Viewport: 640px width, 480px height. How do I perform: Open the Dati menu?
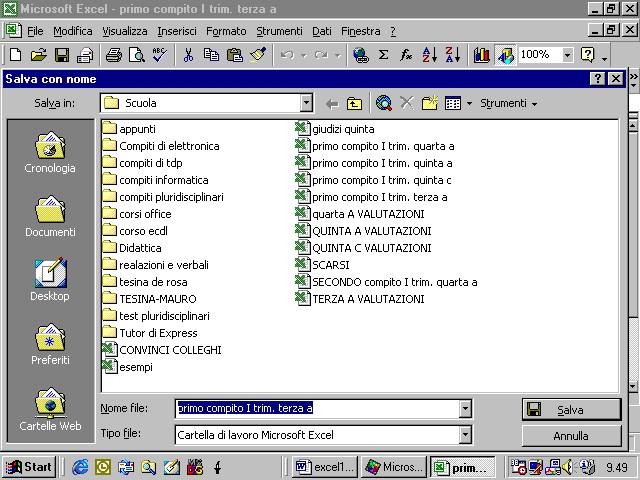pos(322,31)
